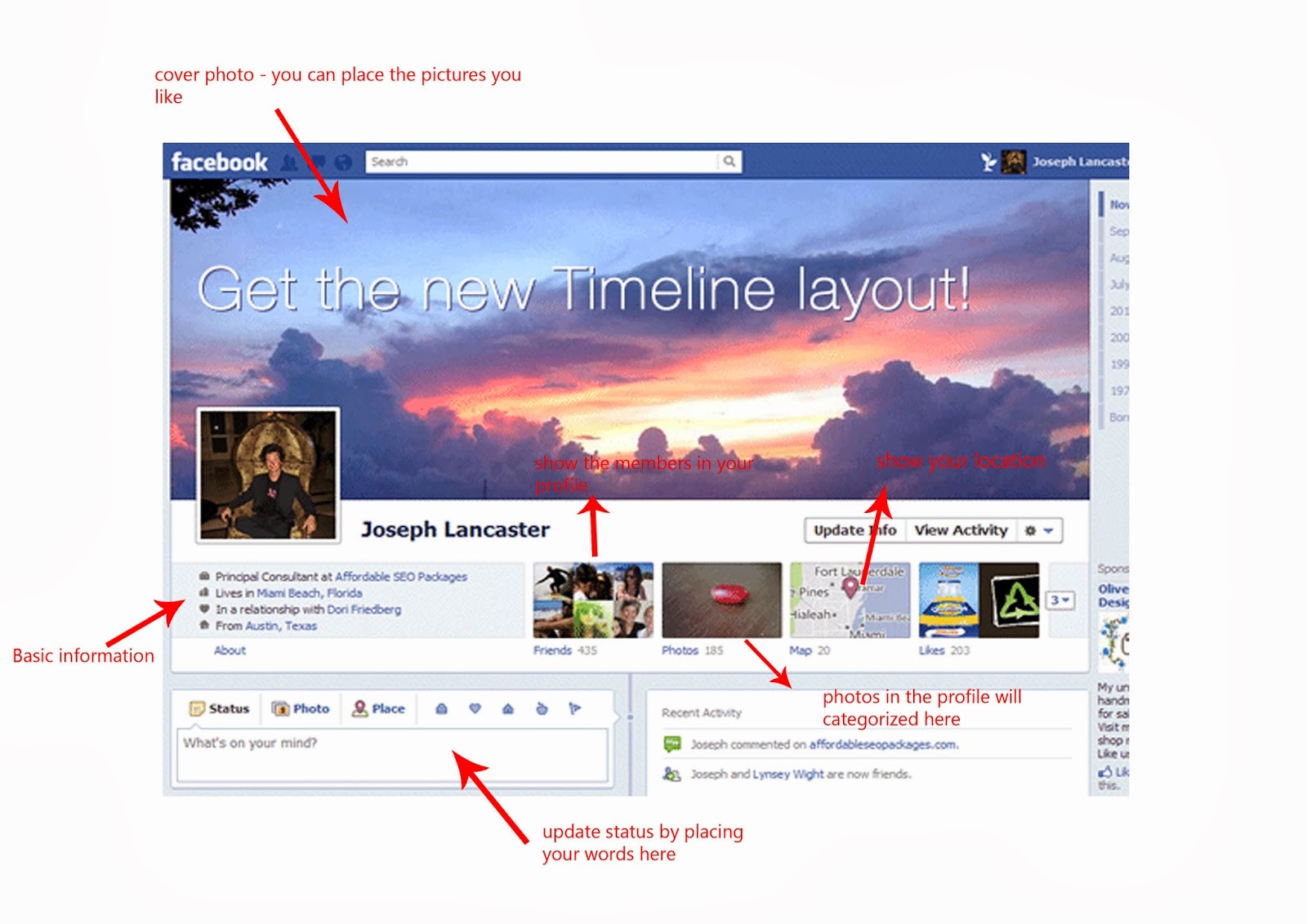
Task: Open the Miami Beach, Florida link
Action: click(309, 593)
